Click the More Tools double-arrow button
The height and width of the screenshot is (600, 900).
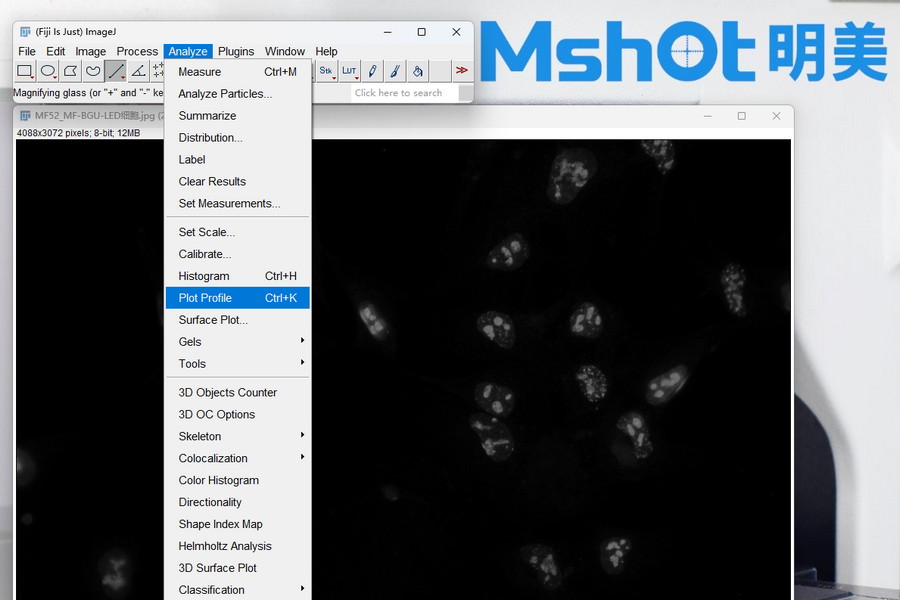pyautogui.click(x=462, y=71)
